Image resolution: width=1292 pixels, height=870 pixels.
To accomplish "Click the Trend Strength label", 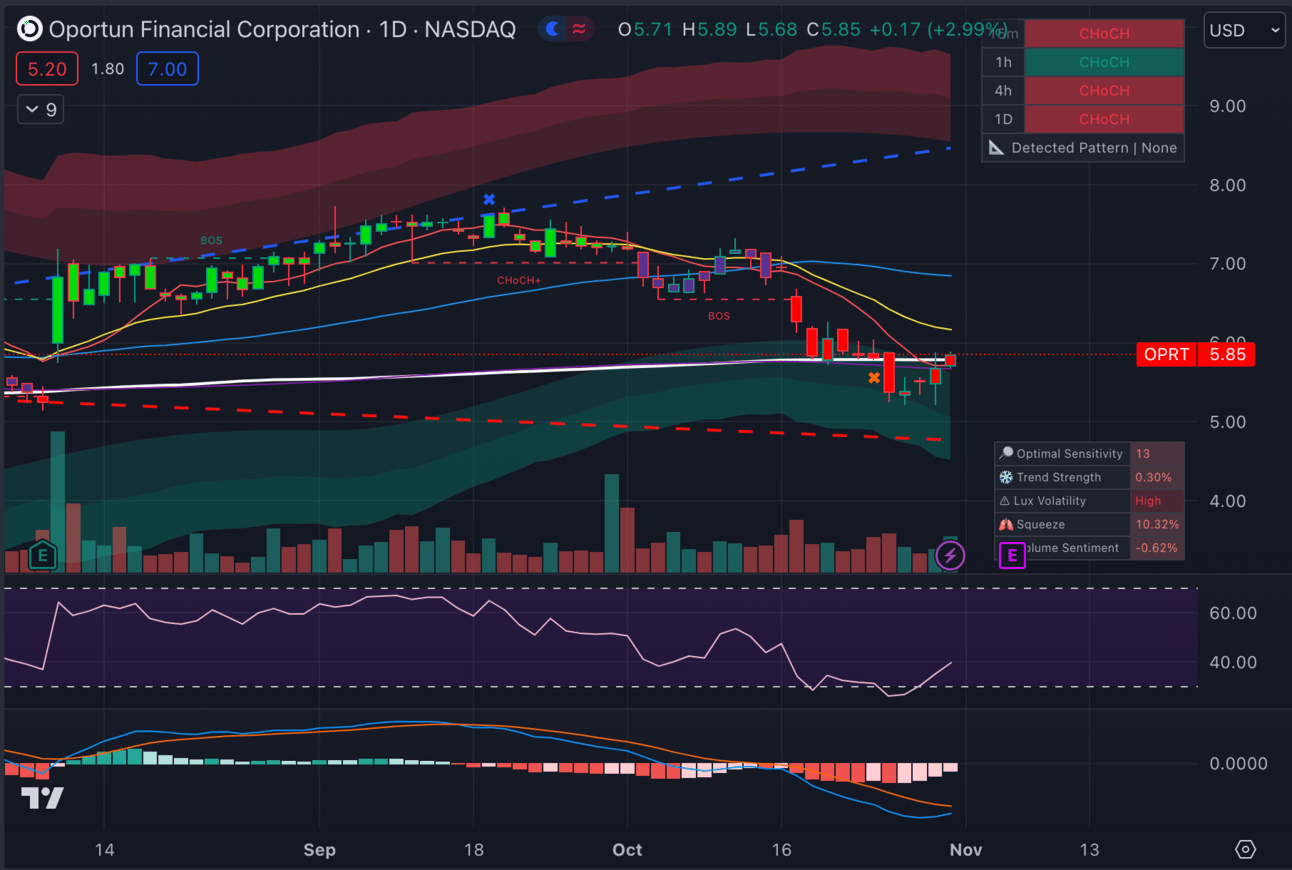I will point(1059,477).
